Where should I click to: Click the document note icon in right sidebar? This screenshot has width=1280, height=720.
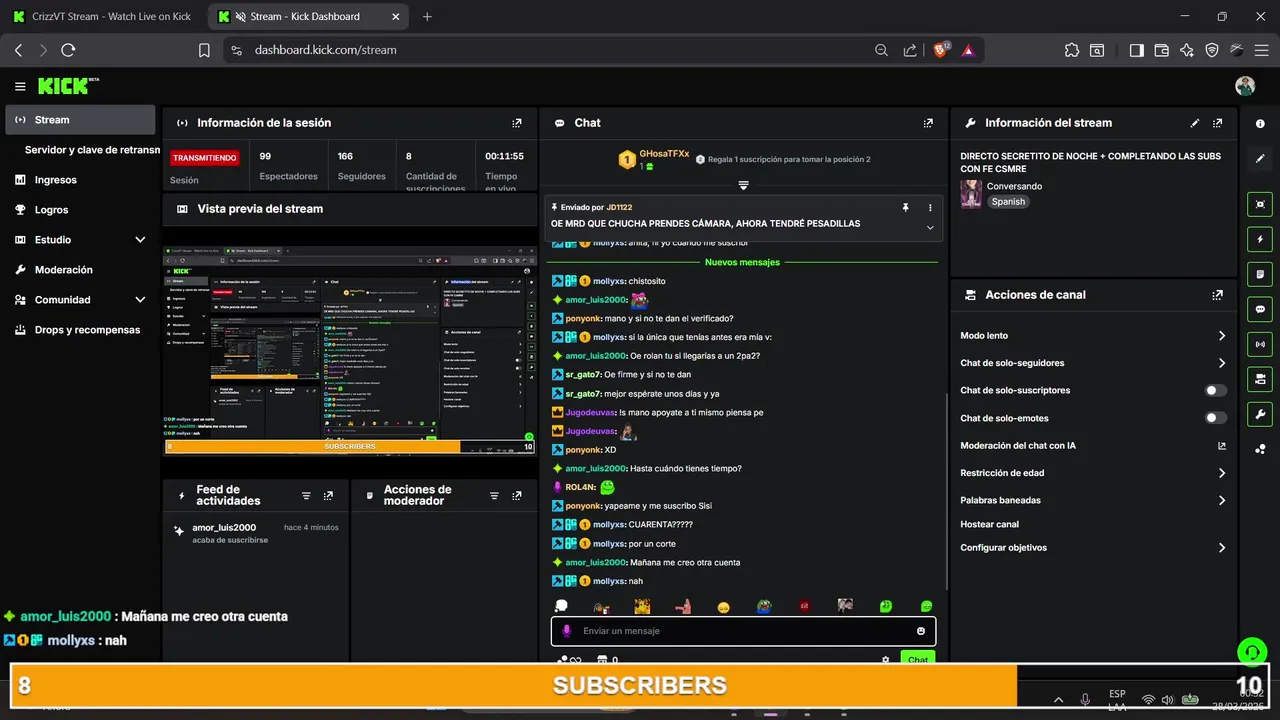[1260, 274]
